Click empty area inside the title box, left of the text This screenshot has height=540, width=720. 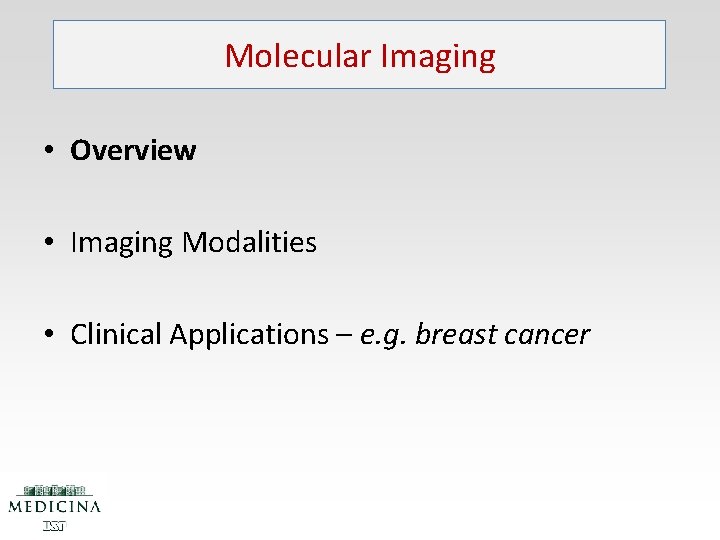[138, 55]
